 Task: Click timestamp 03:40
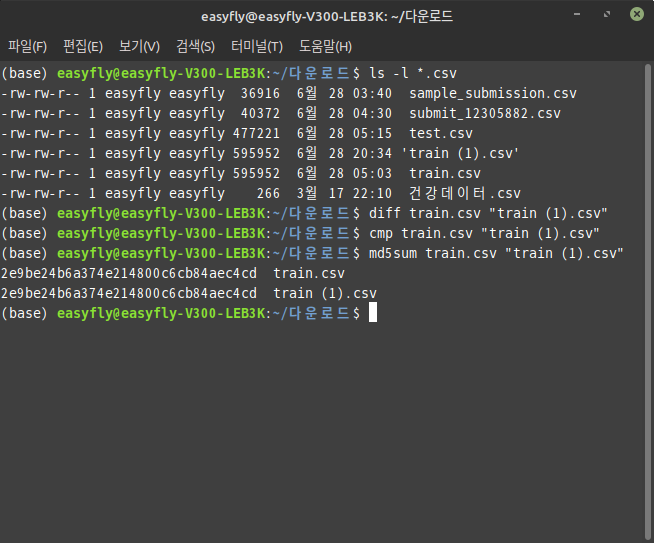tap(372, 93)
